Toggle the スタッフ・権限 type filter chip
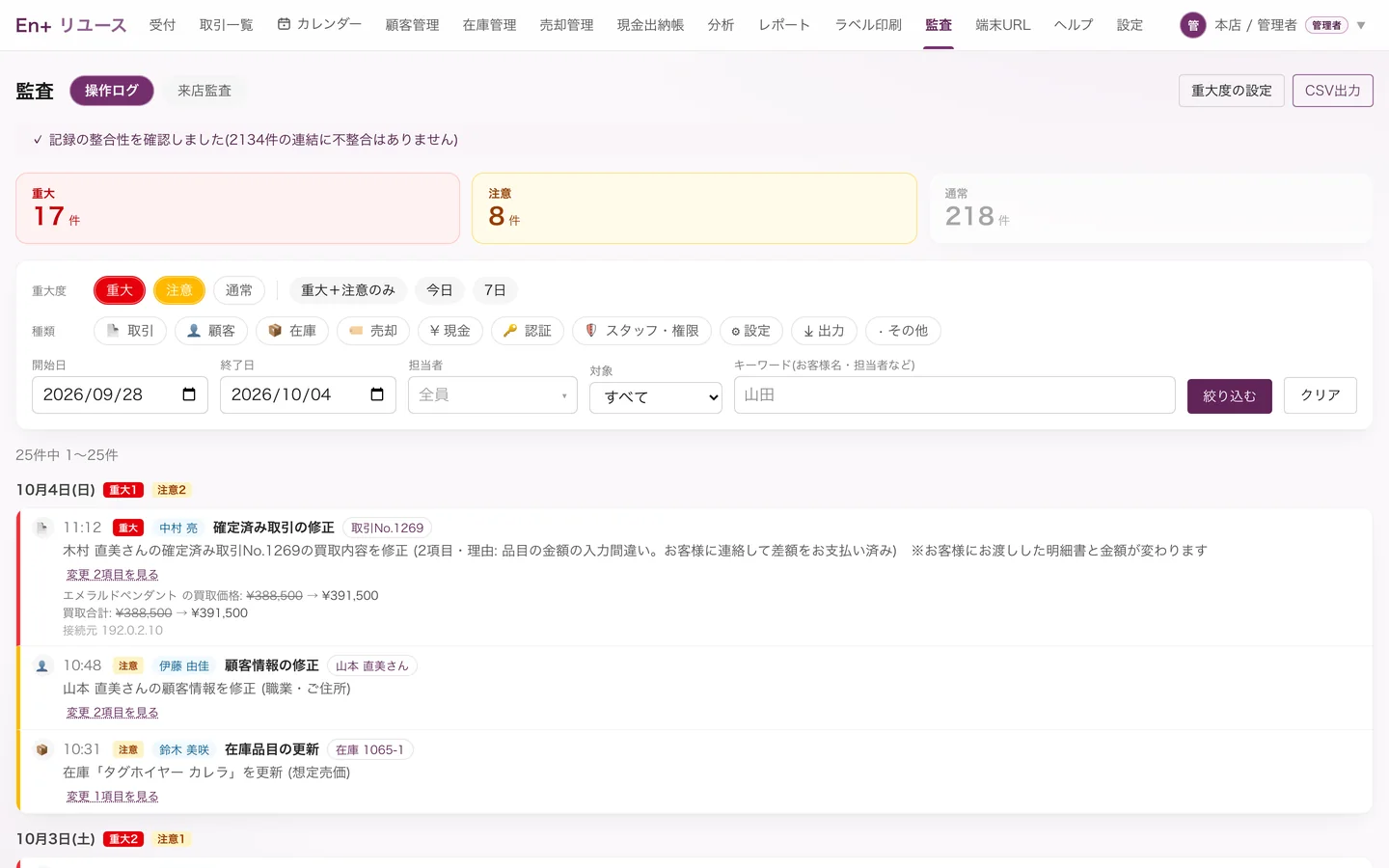The image size is (1389, 868). pos(642,331)
